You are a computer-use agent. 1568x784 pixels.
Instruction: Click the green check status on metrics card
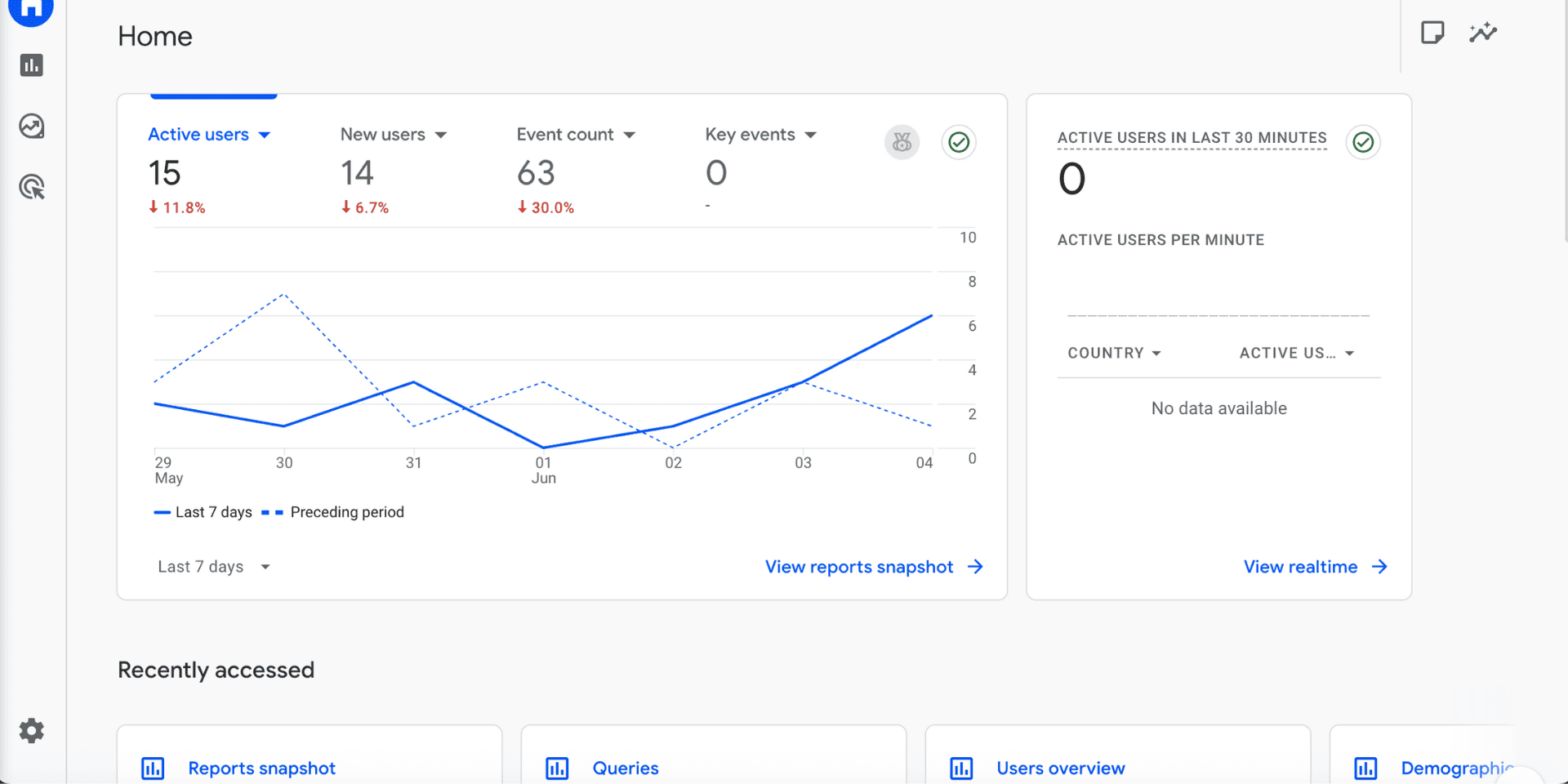tap(959, 142)
